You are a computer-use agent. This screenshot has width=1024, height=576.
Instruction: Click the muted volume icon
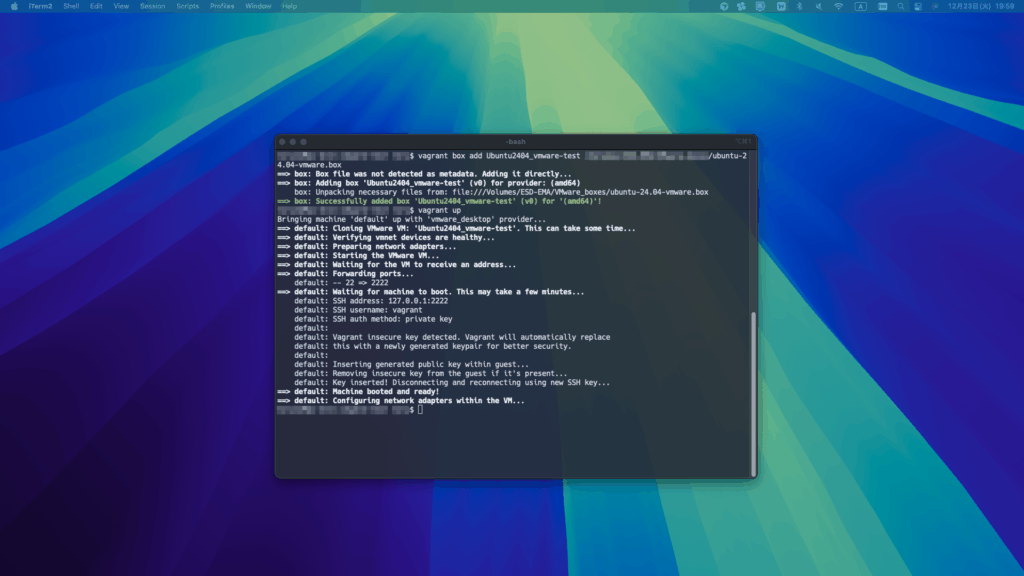(x=818, y=6)
